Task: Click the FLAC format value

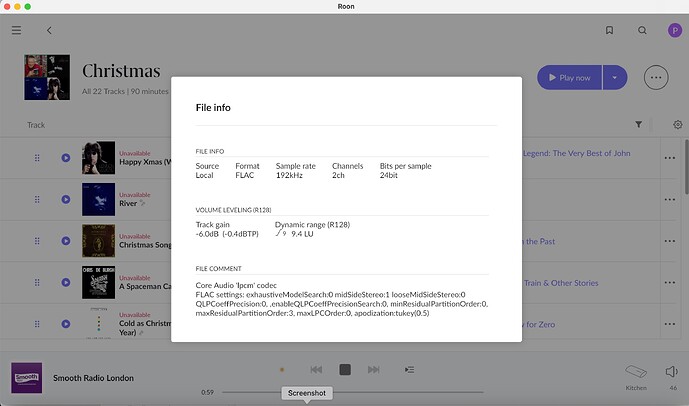Action: click(245, 175)
